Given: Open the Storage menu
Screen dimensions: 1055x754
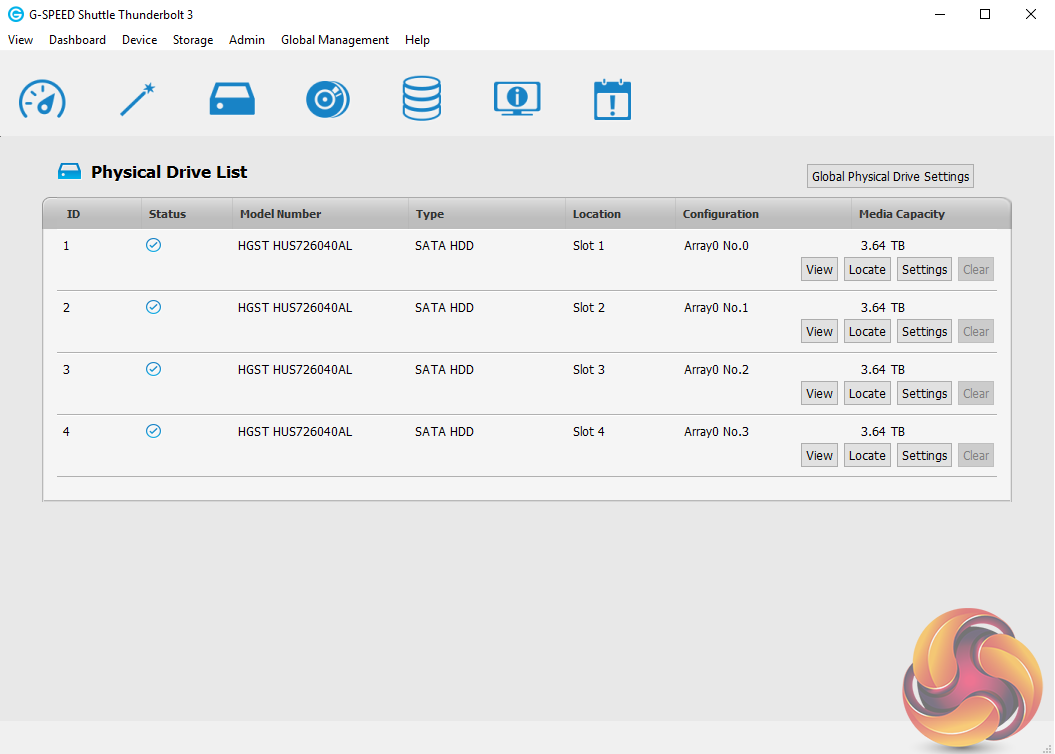Looking at the screenshot, I should (193, 40).
